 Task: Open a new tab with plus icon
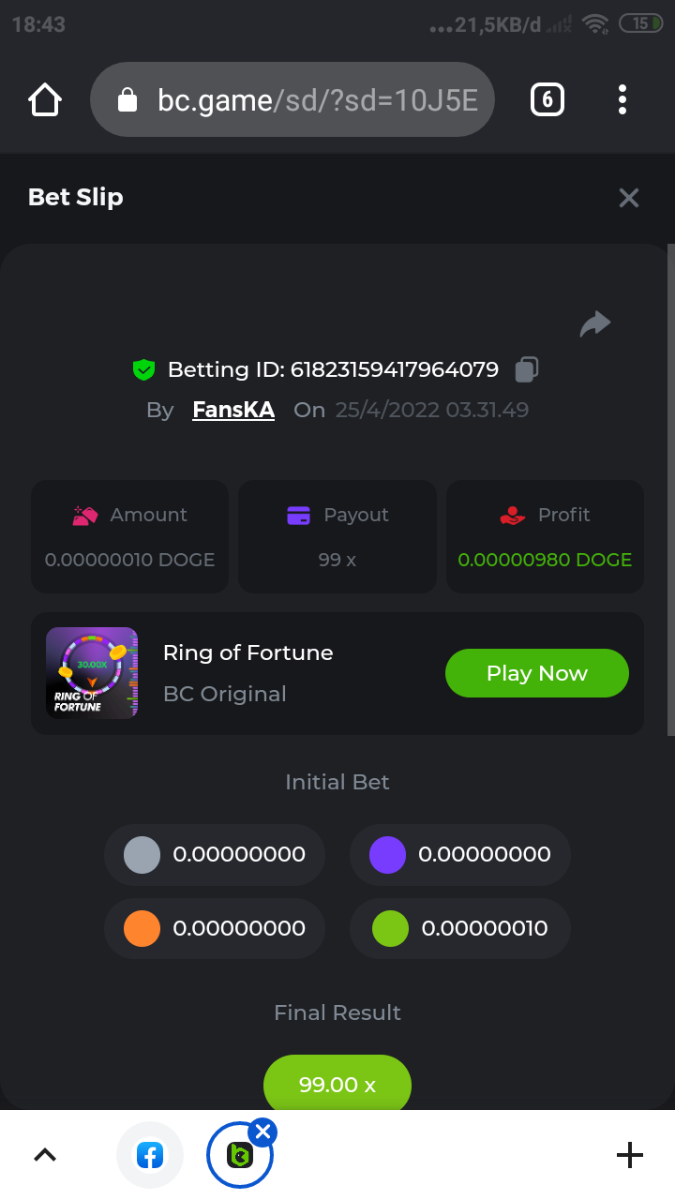click(629, 1156)
